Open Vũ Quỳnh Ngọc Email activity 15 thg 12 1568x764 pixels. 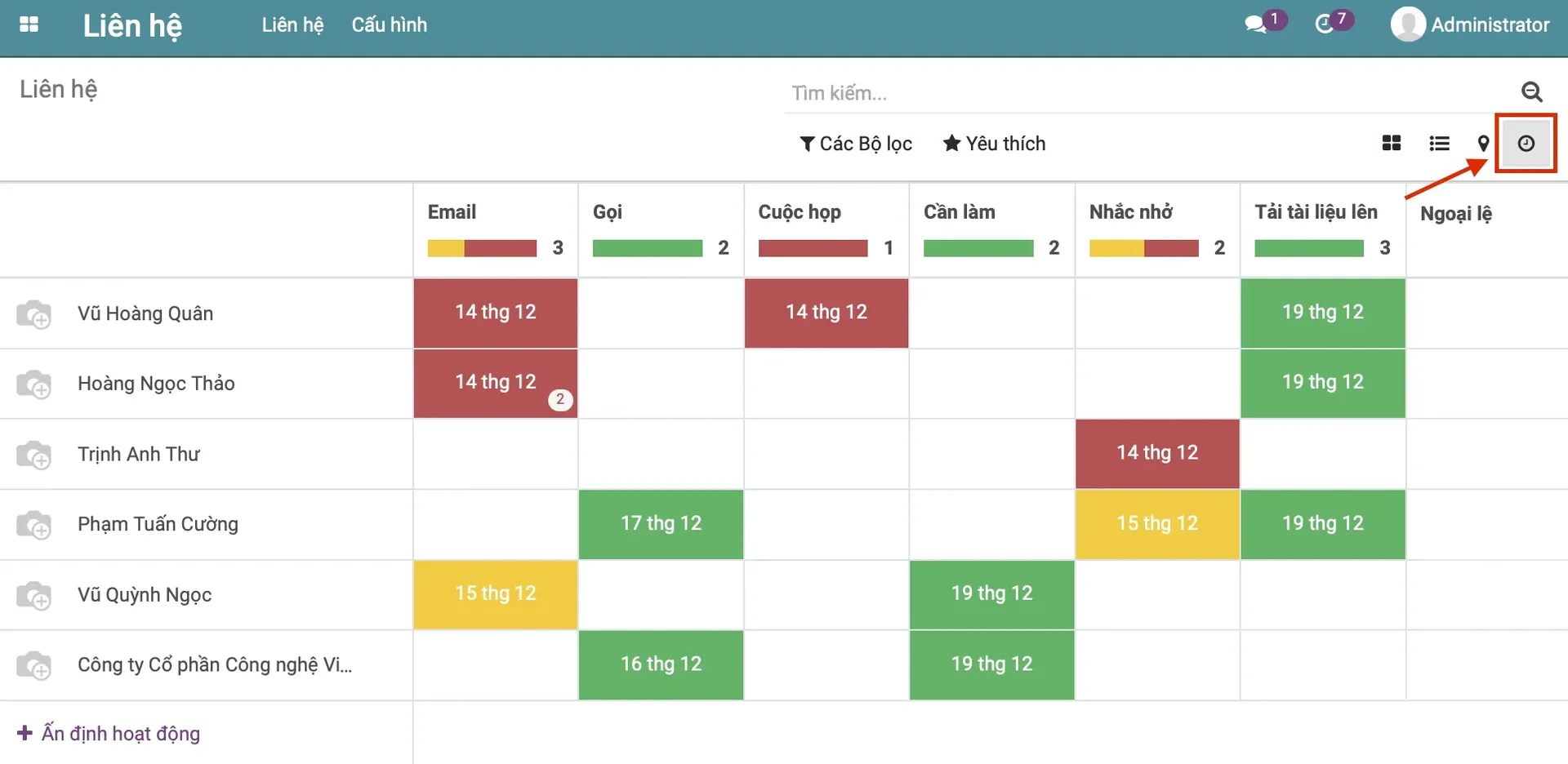coord(496,595)
